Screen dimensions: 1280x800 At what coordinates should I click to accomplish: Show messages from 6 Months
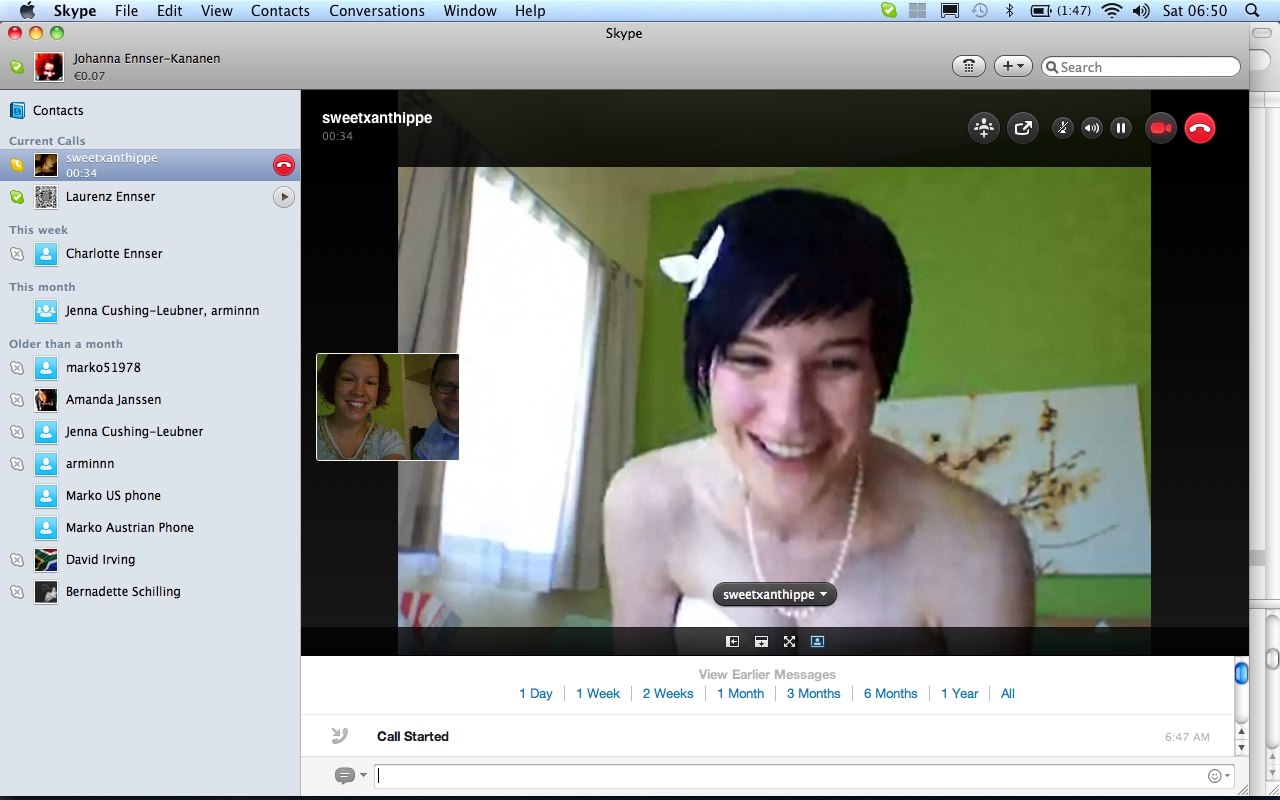pyautogui.click(x=891, y=694)
